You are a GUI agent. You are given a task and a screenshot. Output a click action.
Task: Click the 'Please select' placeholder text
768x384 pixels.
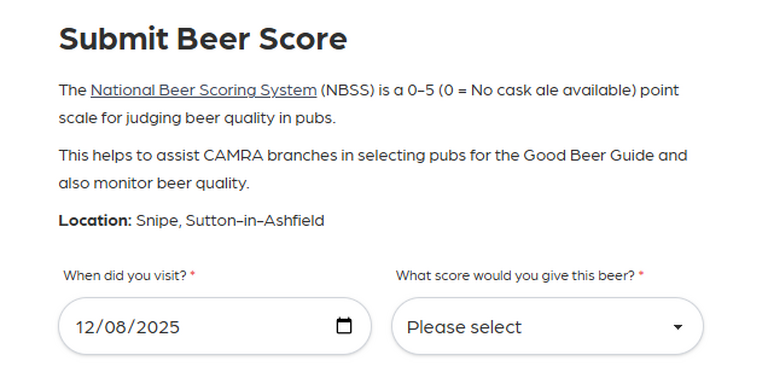pyautogui.click(x=464, y=327)
